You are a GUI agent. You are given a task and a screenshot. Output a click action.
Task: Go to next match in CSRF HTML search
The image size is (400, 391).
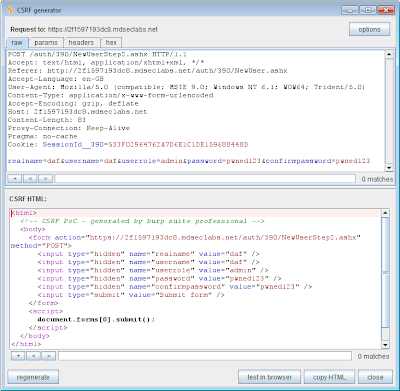(49, 356)
